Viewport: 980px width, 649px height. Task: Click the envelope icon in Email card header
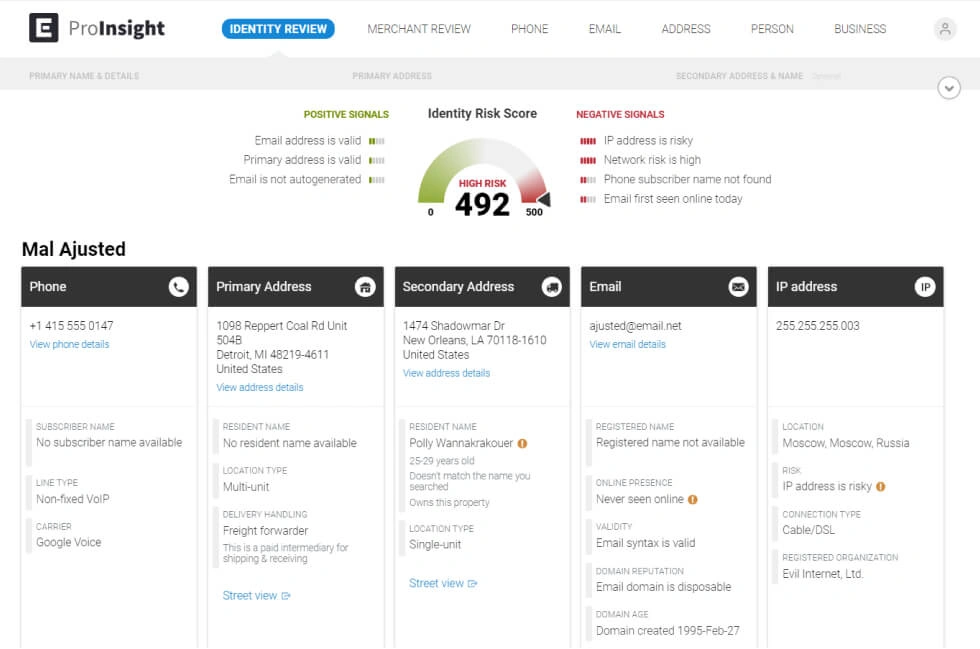(738, 287)
